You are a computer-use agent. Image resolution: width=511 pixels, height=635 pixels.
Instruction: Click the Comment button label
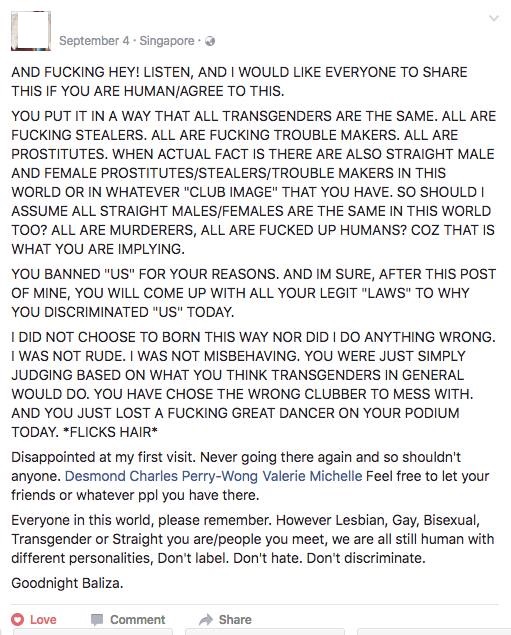[x=138, y=620]
